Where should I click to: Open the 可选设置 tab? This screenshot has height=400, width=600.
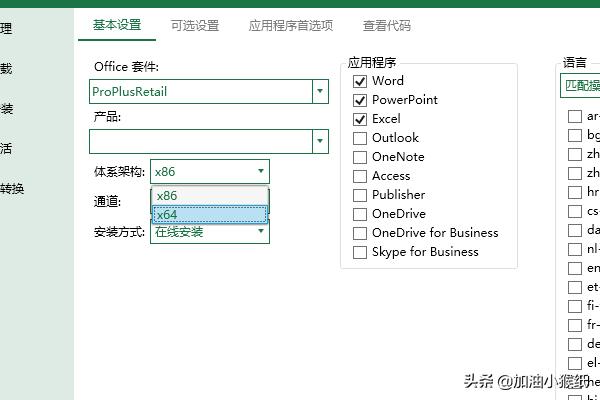194,26
